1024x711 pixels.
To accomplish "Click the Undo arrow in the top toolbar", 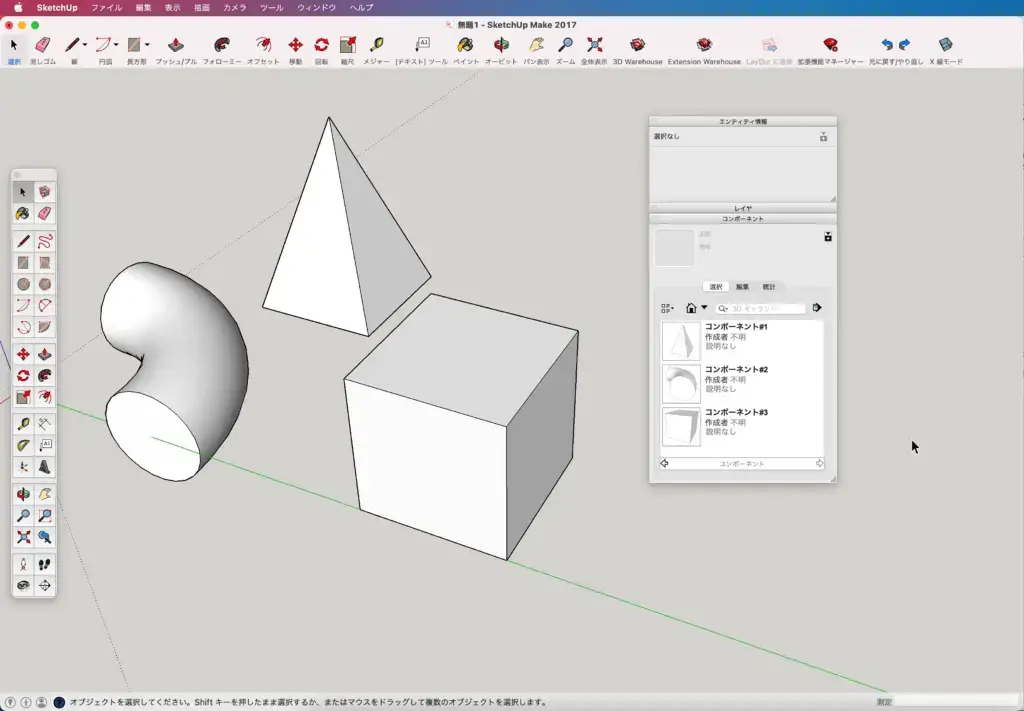I will tap(887, 45).
